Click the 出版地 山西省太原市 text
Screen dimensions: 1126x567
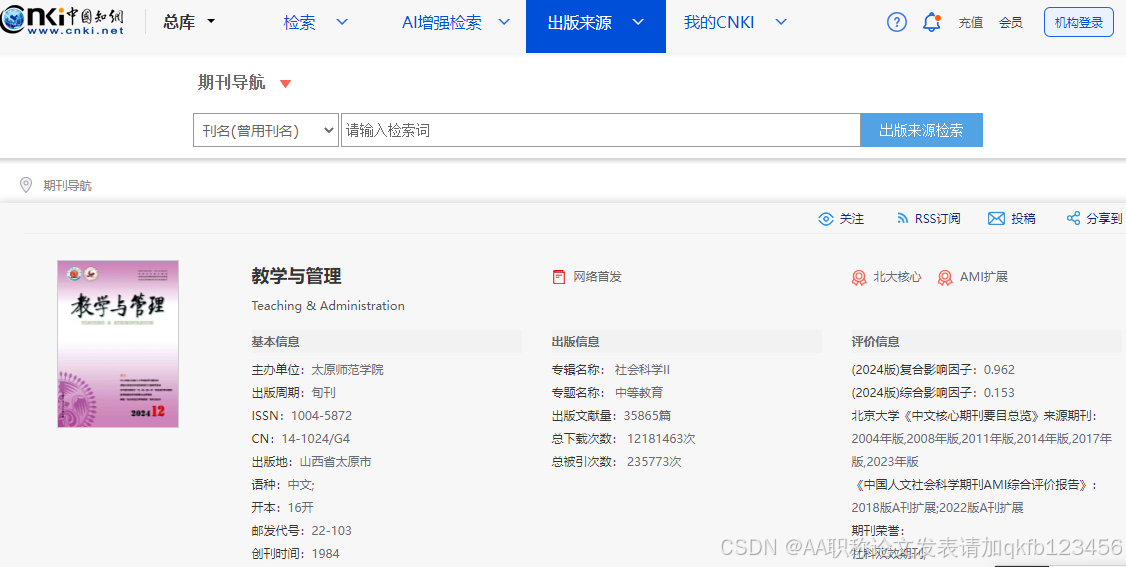[x=312, y=461]
